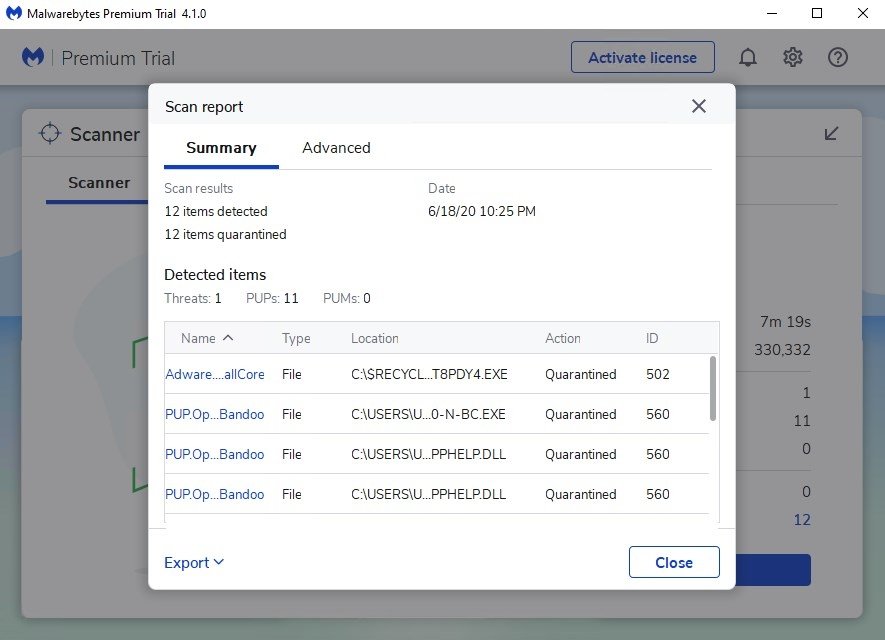The width and height of the screenshot is (885, 640).
Task: Click location 'C:\$RECYCL...T8PDY4.EXE'
Action: [430, 374]
